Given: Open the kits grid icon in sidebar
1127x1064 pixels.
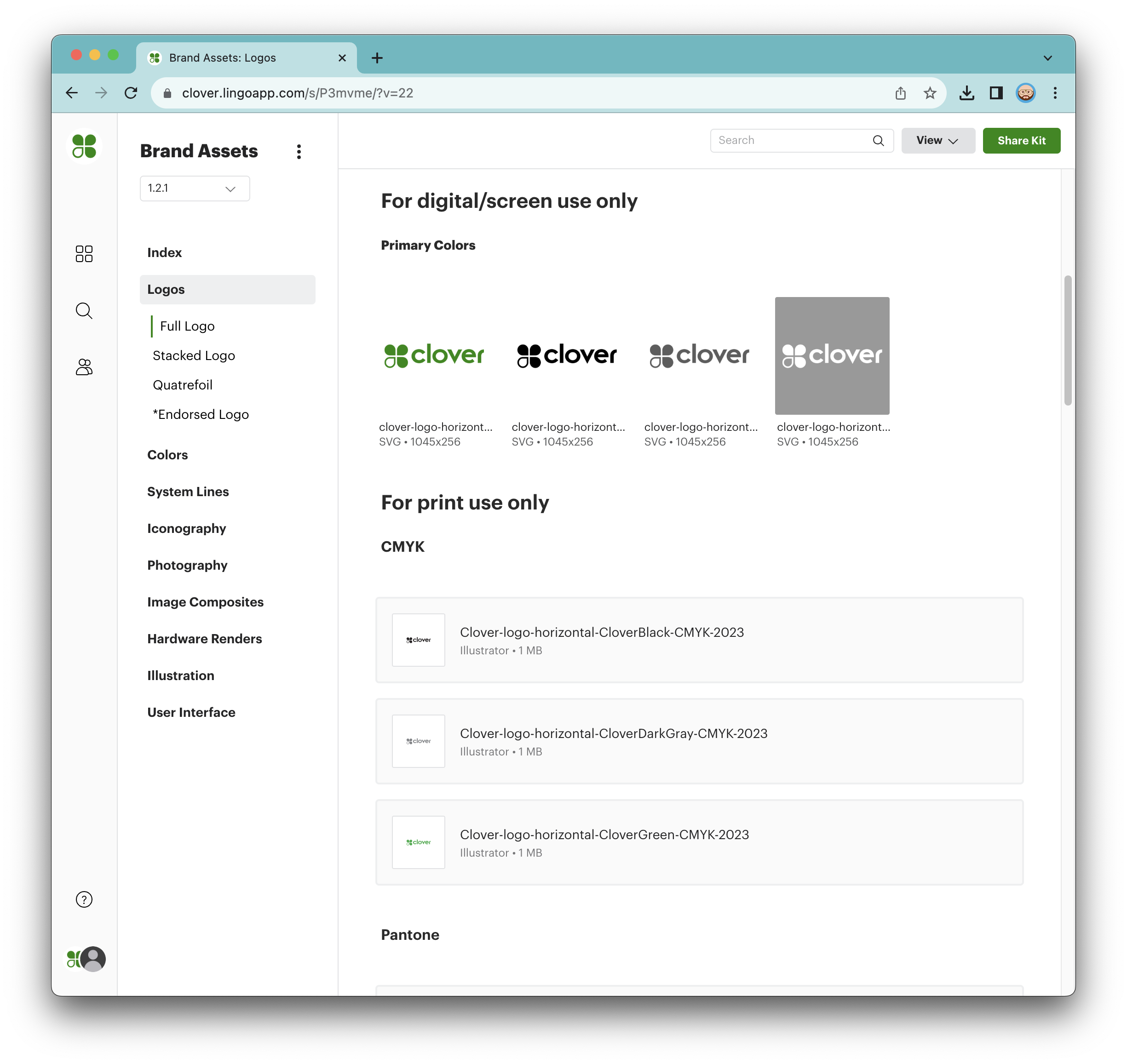Looking at the screenshot, I should pos(84,253).
